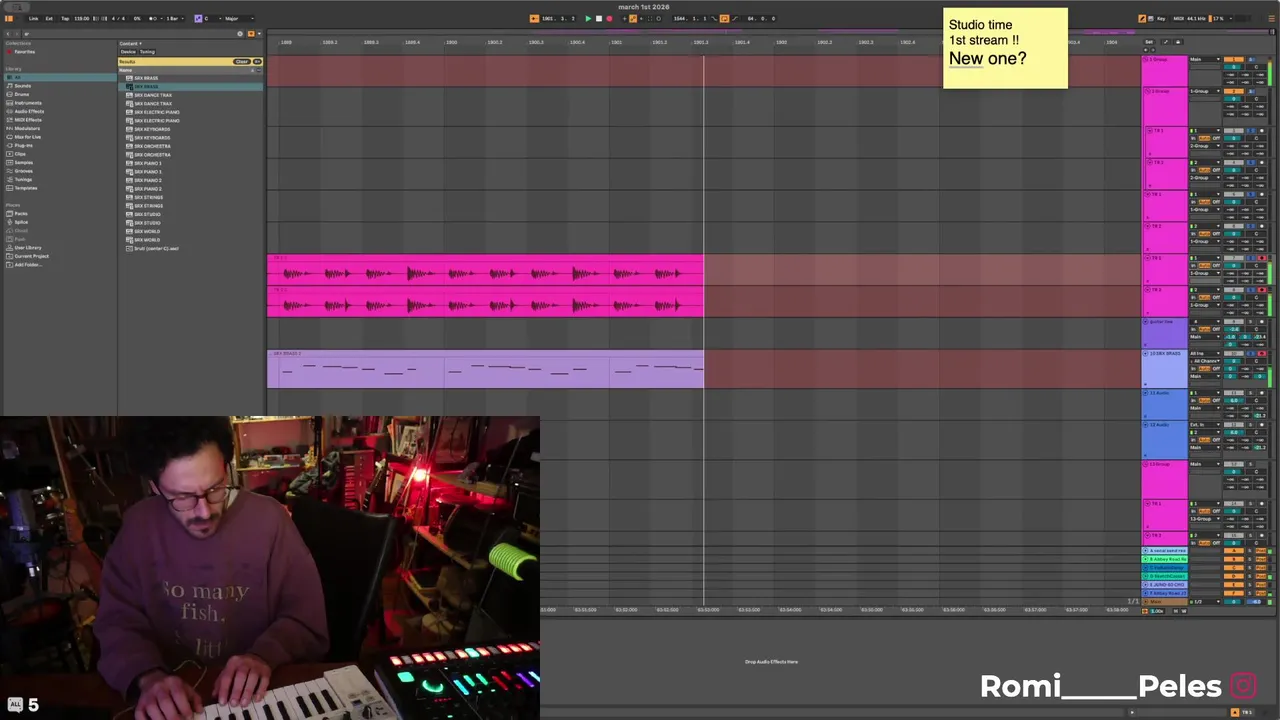Click the Set locator button
The image size is (1280, 720).
1149,42
